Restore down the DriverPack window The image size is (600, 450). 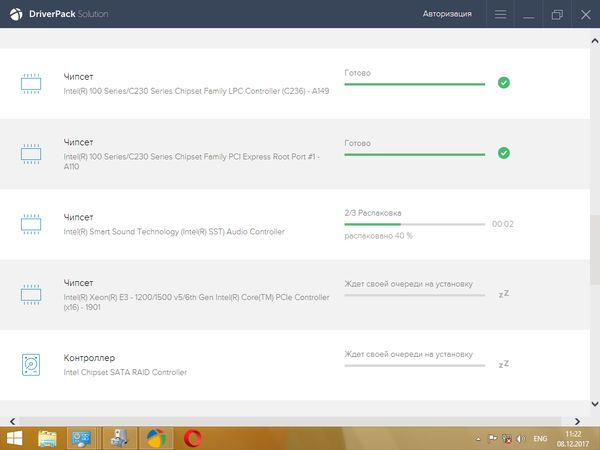[x=557, y=15]
